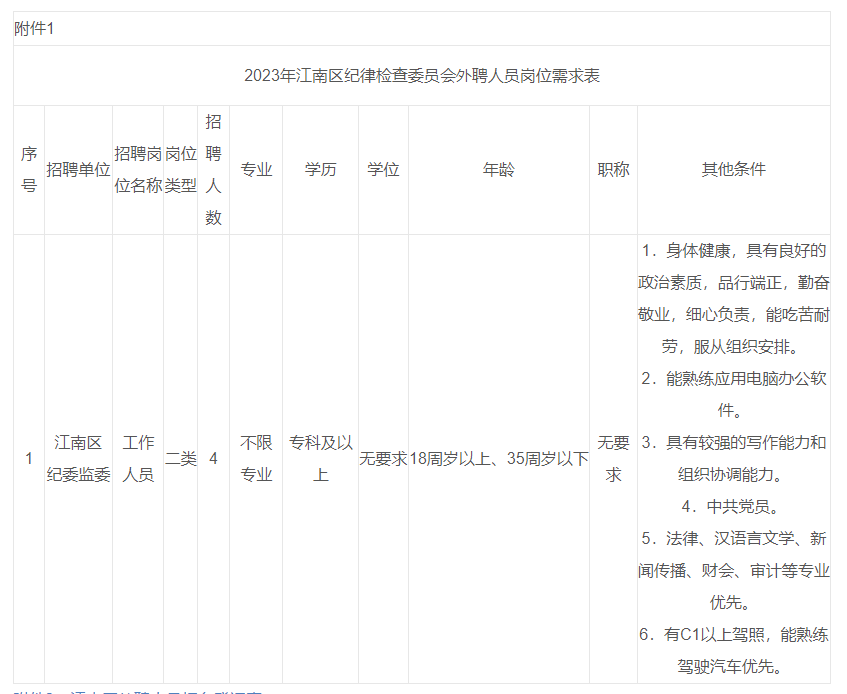The width and height of the screenshot is (847, 694).
Task: Click the 招聘人数 column header
Action: (213, 170)
